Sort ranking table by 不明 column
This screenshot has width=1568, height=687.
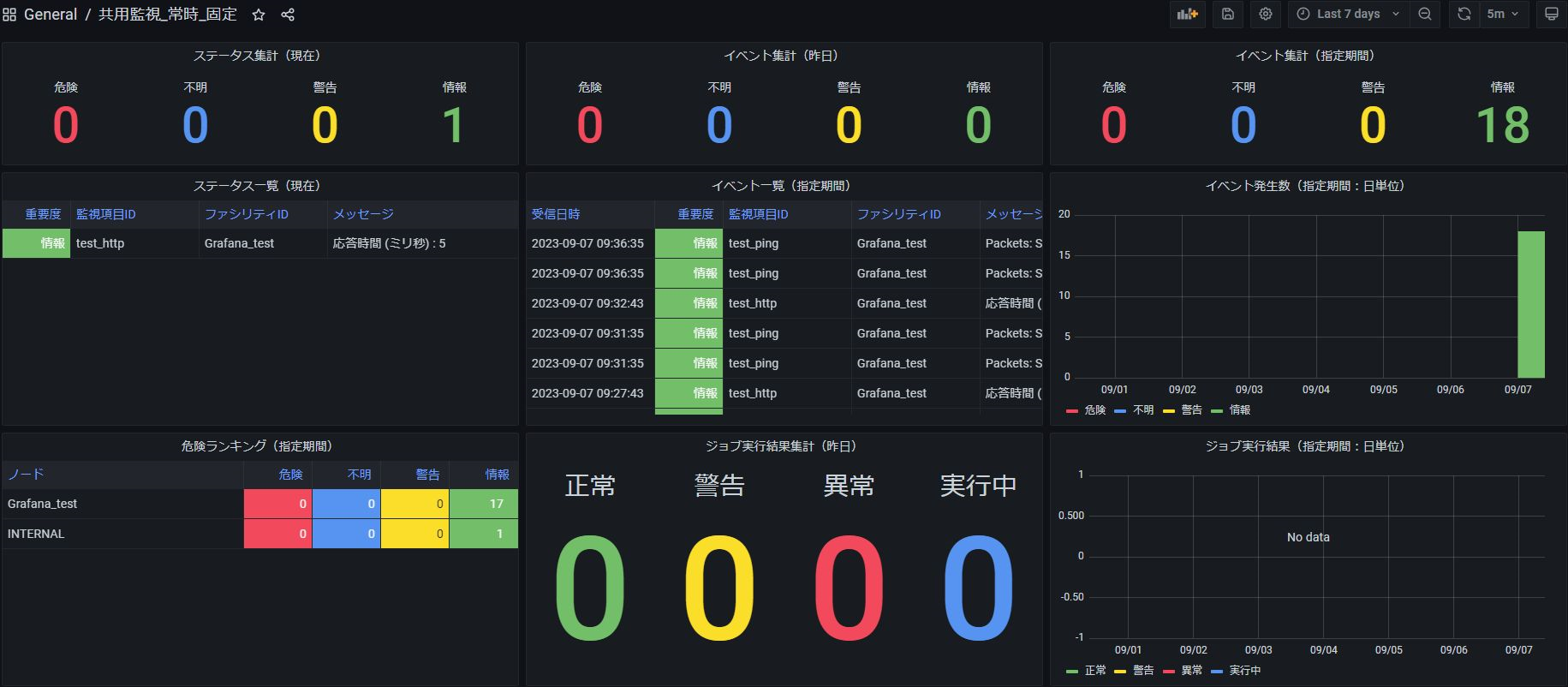[x=360, y=475]
